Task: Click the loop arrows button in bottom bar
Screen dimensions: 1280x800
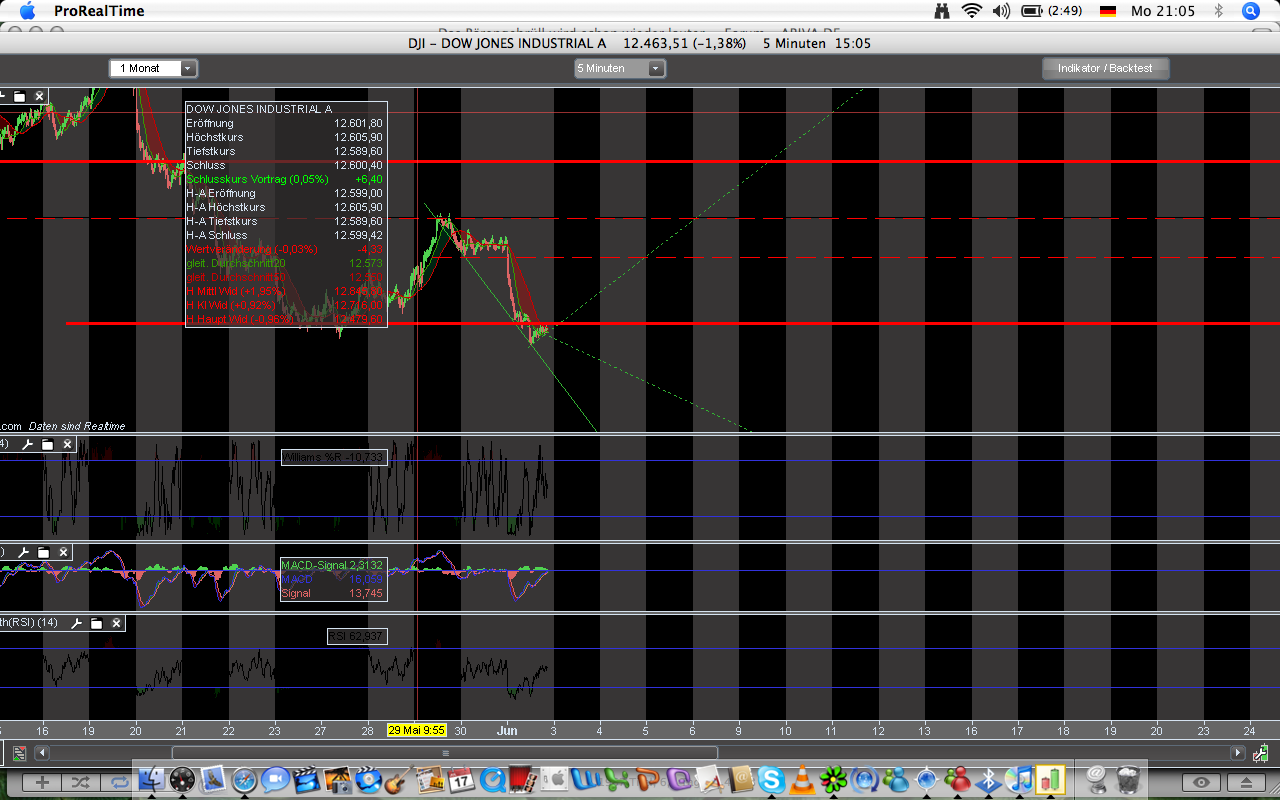Action: 119,782
